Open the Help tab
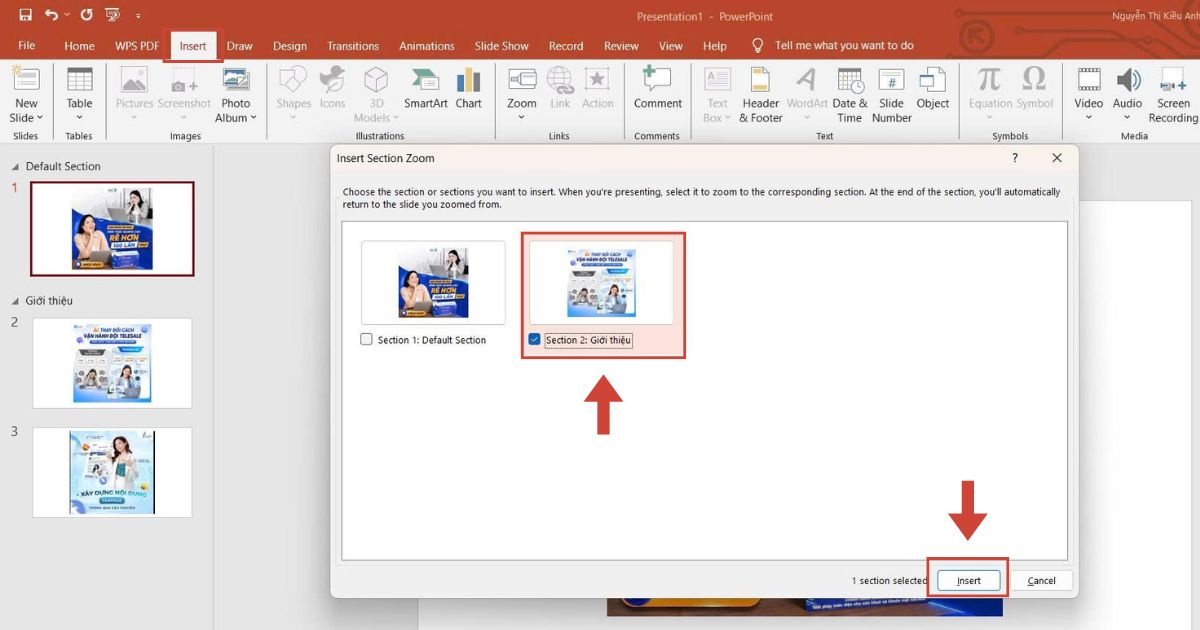The height and width of the screenshot is (630, 1200). coord(715,46)
